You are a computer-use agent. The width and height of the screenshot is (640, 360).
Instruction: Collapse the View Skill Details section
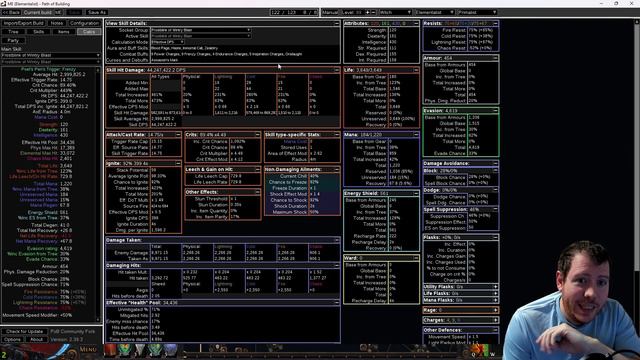pyautogui.click(x=336, y=23)
